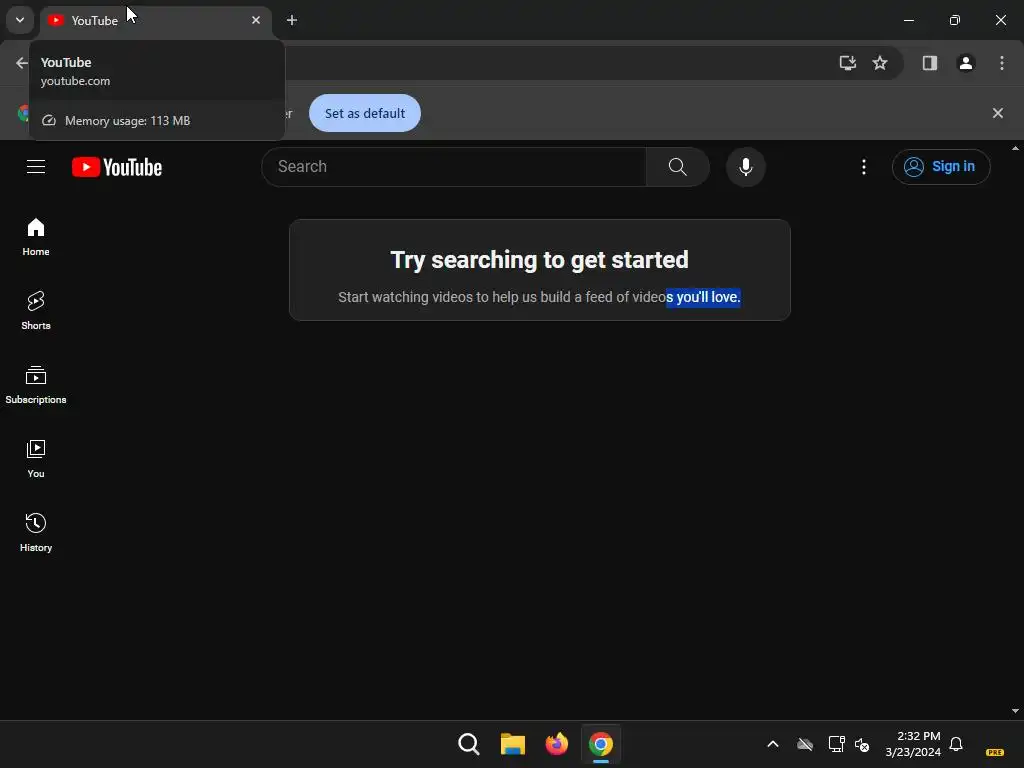Open a new tab with plus button
Screen dimensions: 1024x768
tap(292, 20)
